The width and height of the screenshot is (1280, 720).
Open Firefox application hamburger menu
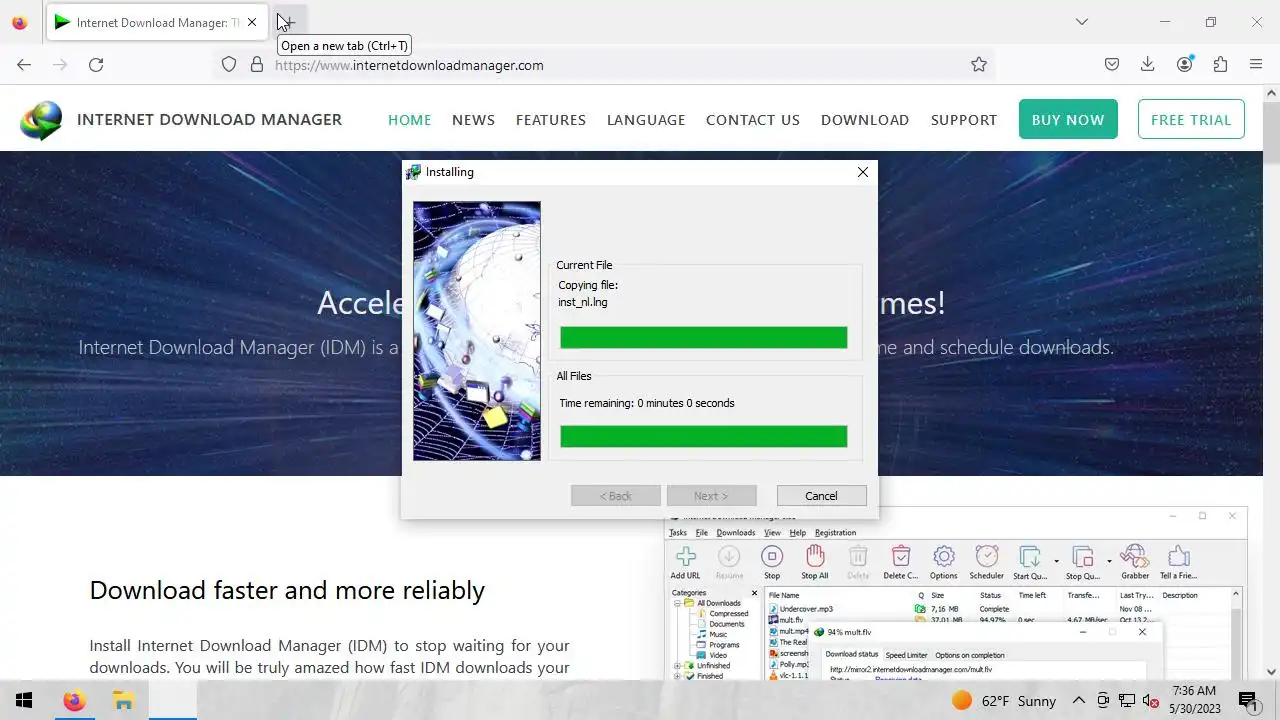pyautogui.click(x=1256, y=64)
